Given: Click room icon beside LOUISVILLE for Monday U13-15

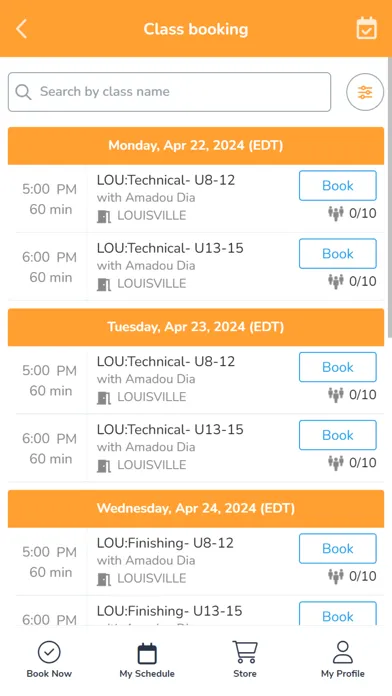Looking at the screenshot, I should click(104, 284).
